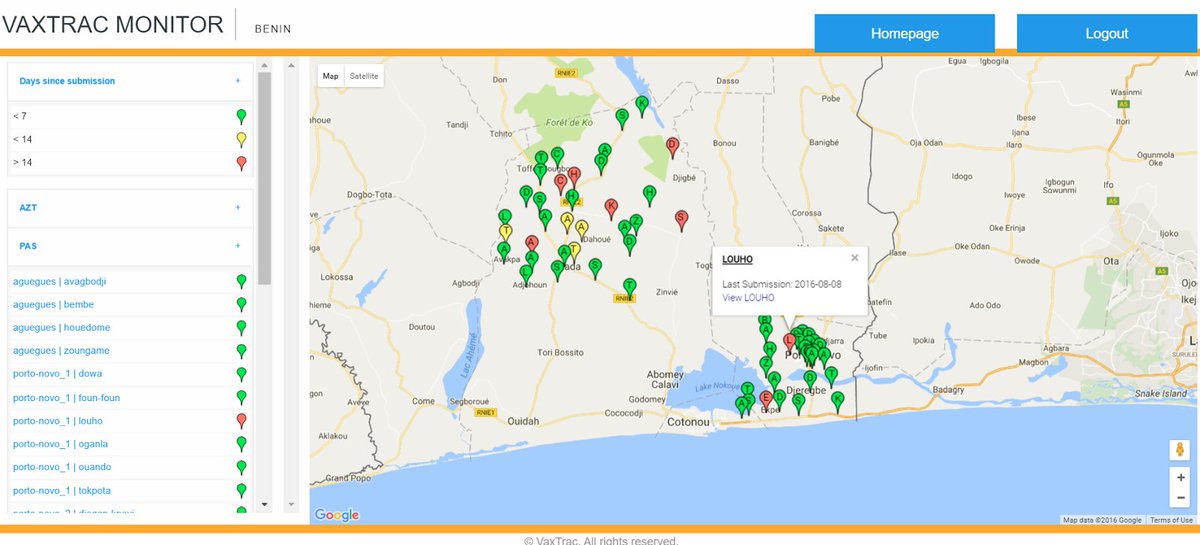Click the red A marker near Avakpa

tap(531, 245)
